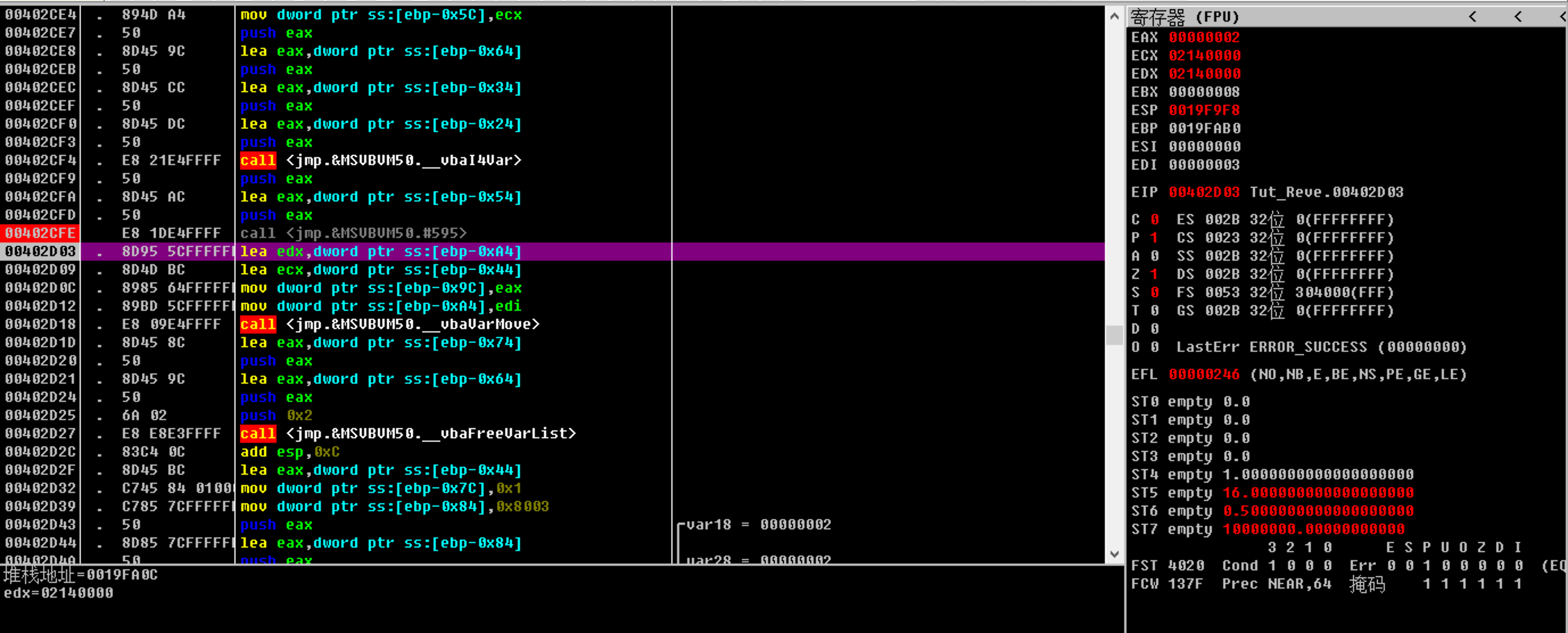This screenshot has height=633, width=1568.
Task: Click LastErr ERROR_SUCCESS entry
Action: pos(1322,347)
